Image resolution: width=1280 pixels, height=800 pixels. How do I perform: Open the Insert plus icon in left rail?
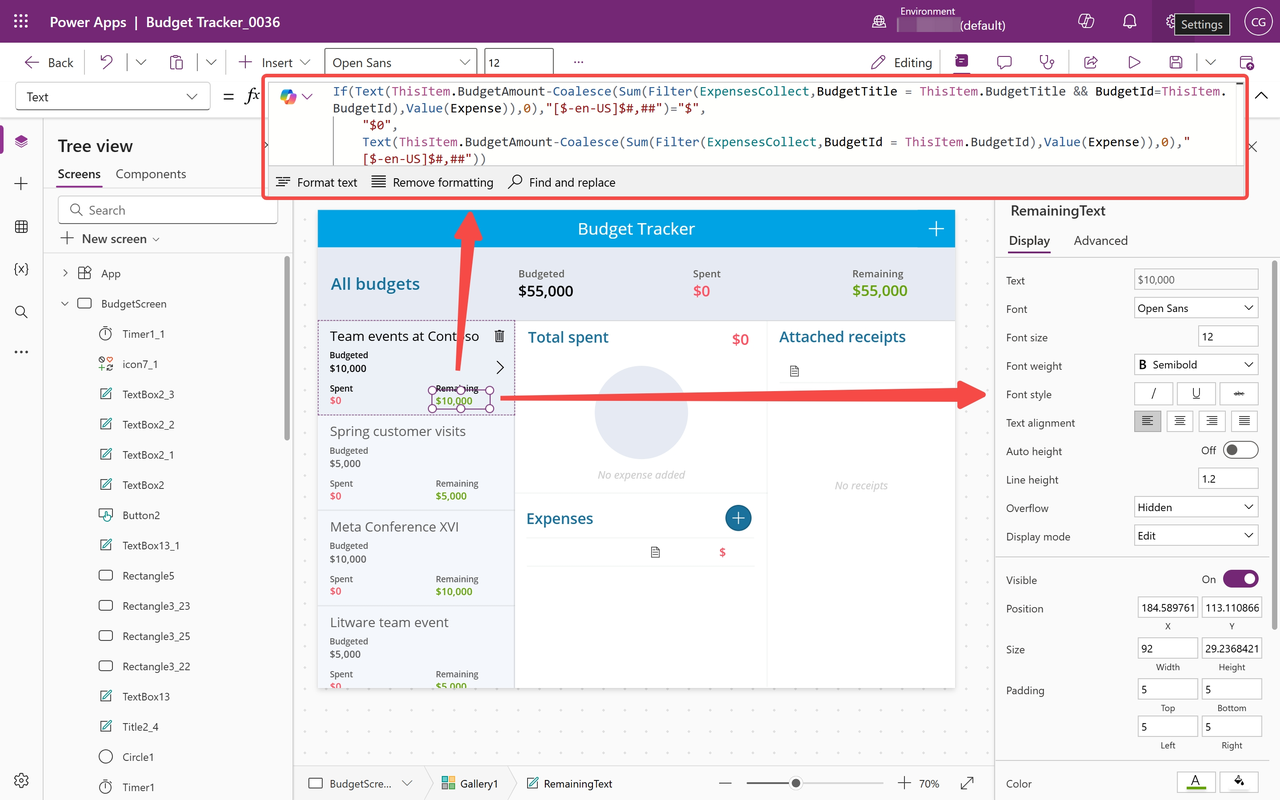21,184
